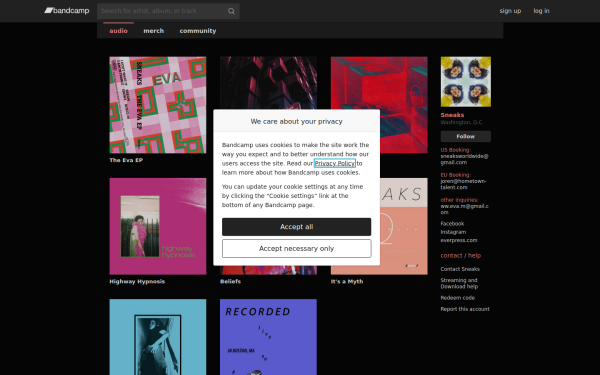
Task: Click the search magnifier icon
Action: pyautogui.click(x=231, y=11)
